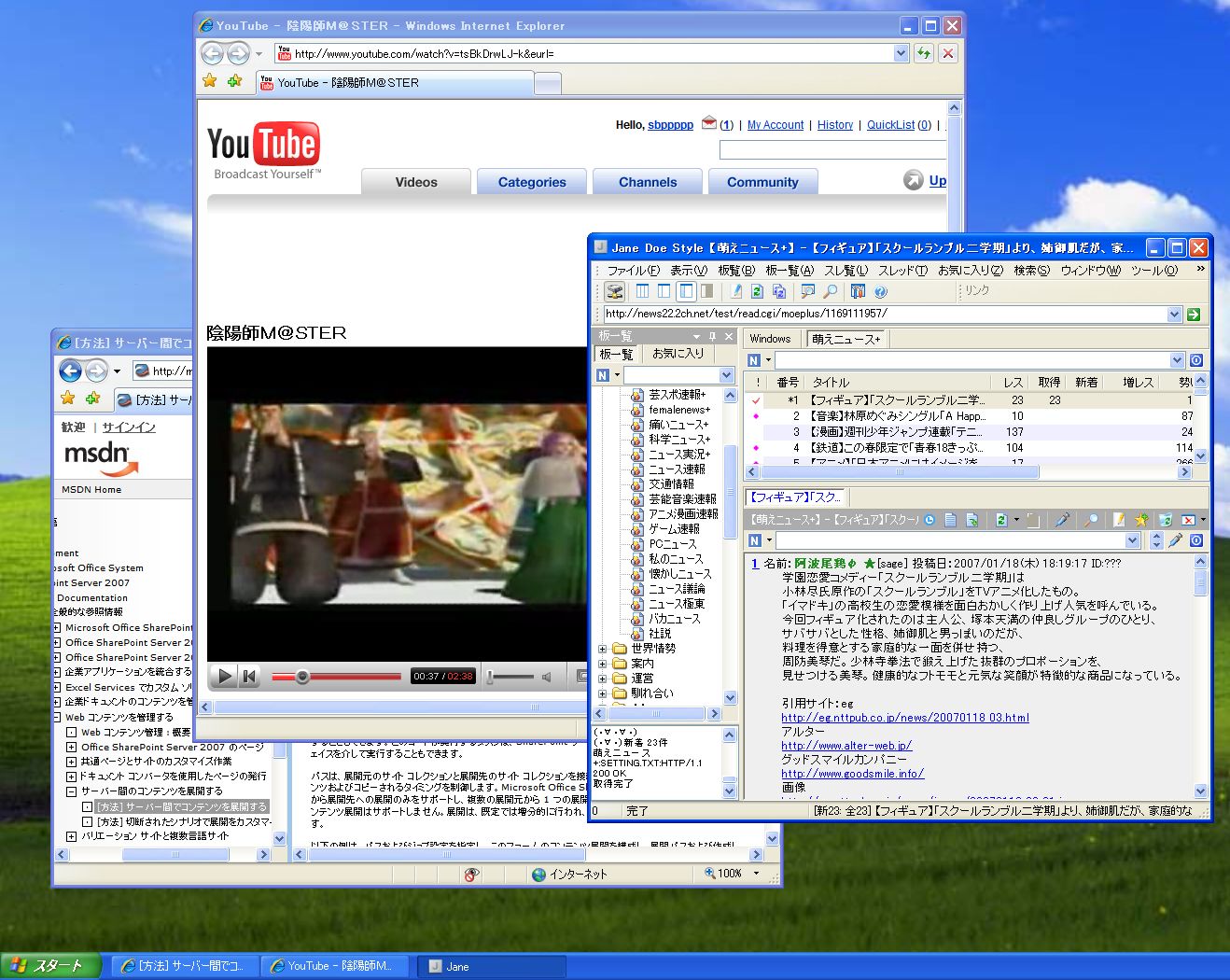Open the YouTube IE address bar dropdown arrow

coord(901,53)
